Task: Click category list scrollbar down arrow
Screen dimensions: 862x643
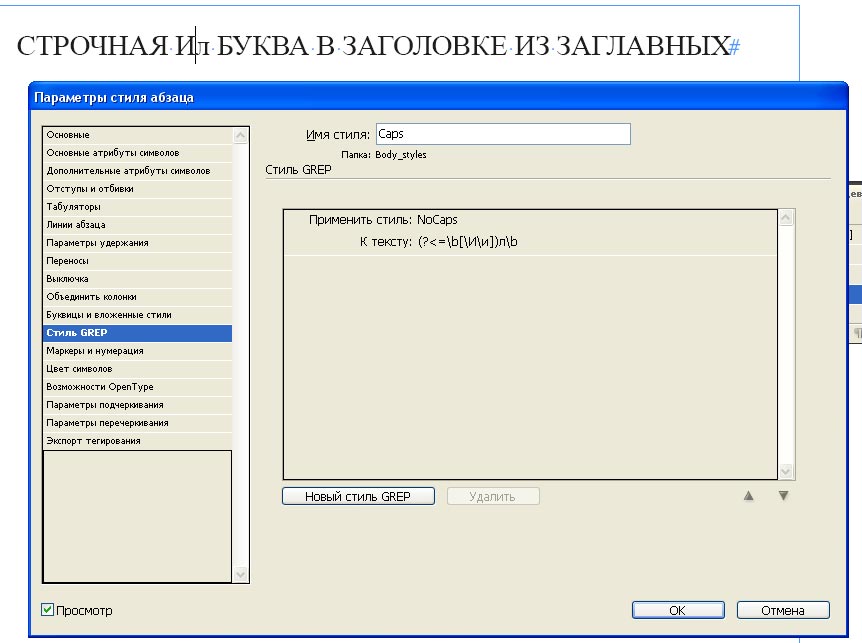Action: (x=240, y=574)
